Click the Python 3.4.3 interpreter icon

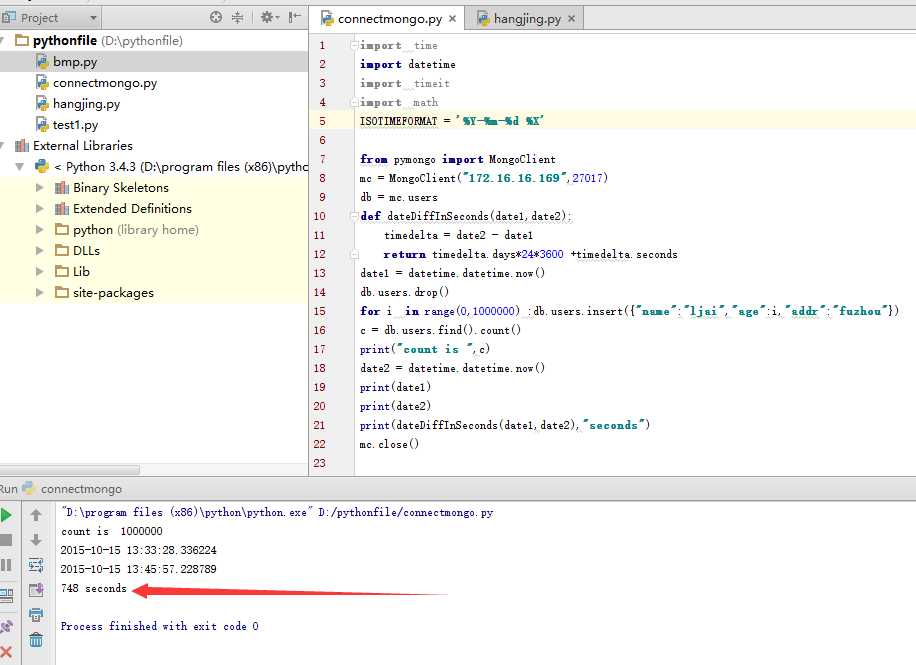(42, 167)
